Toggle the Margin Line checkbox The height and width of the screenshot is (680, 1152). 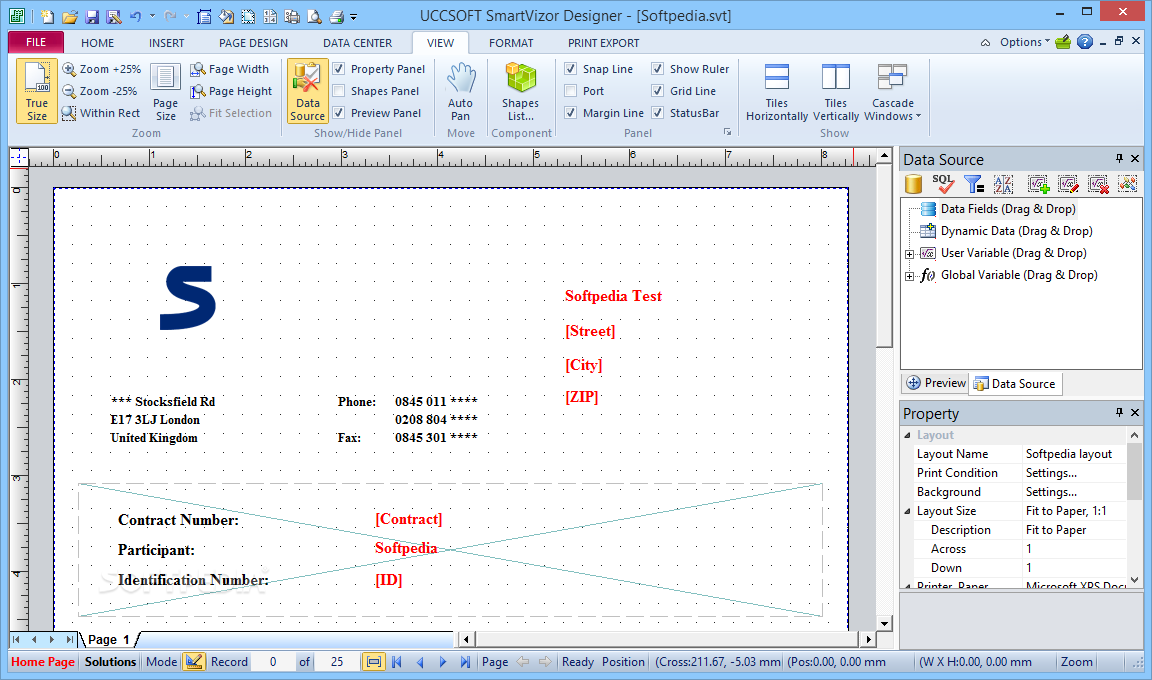(571, 113)
